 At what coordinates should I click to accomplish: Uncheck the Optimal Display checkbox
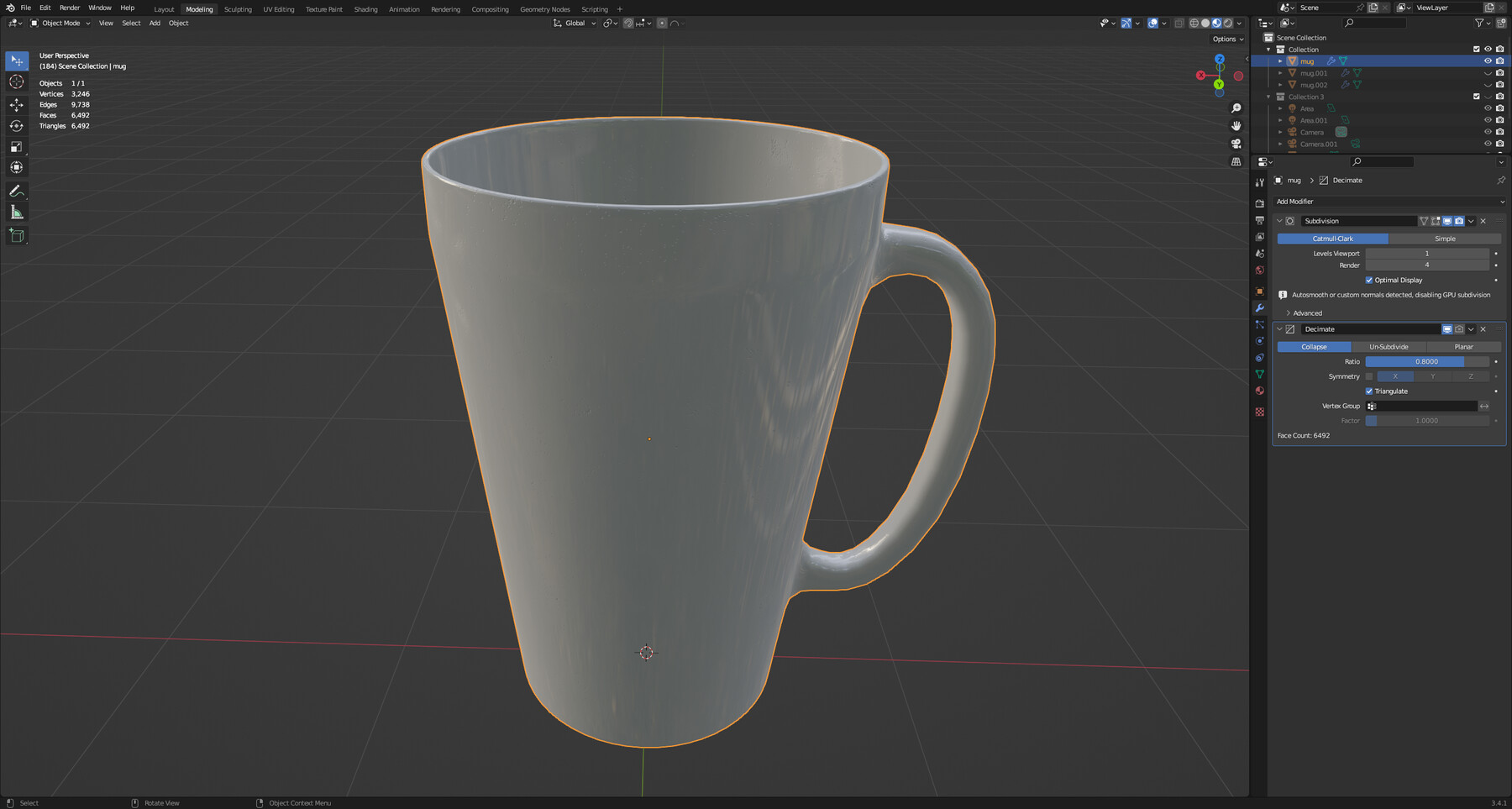click(x=1370, y=280)
